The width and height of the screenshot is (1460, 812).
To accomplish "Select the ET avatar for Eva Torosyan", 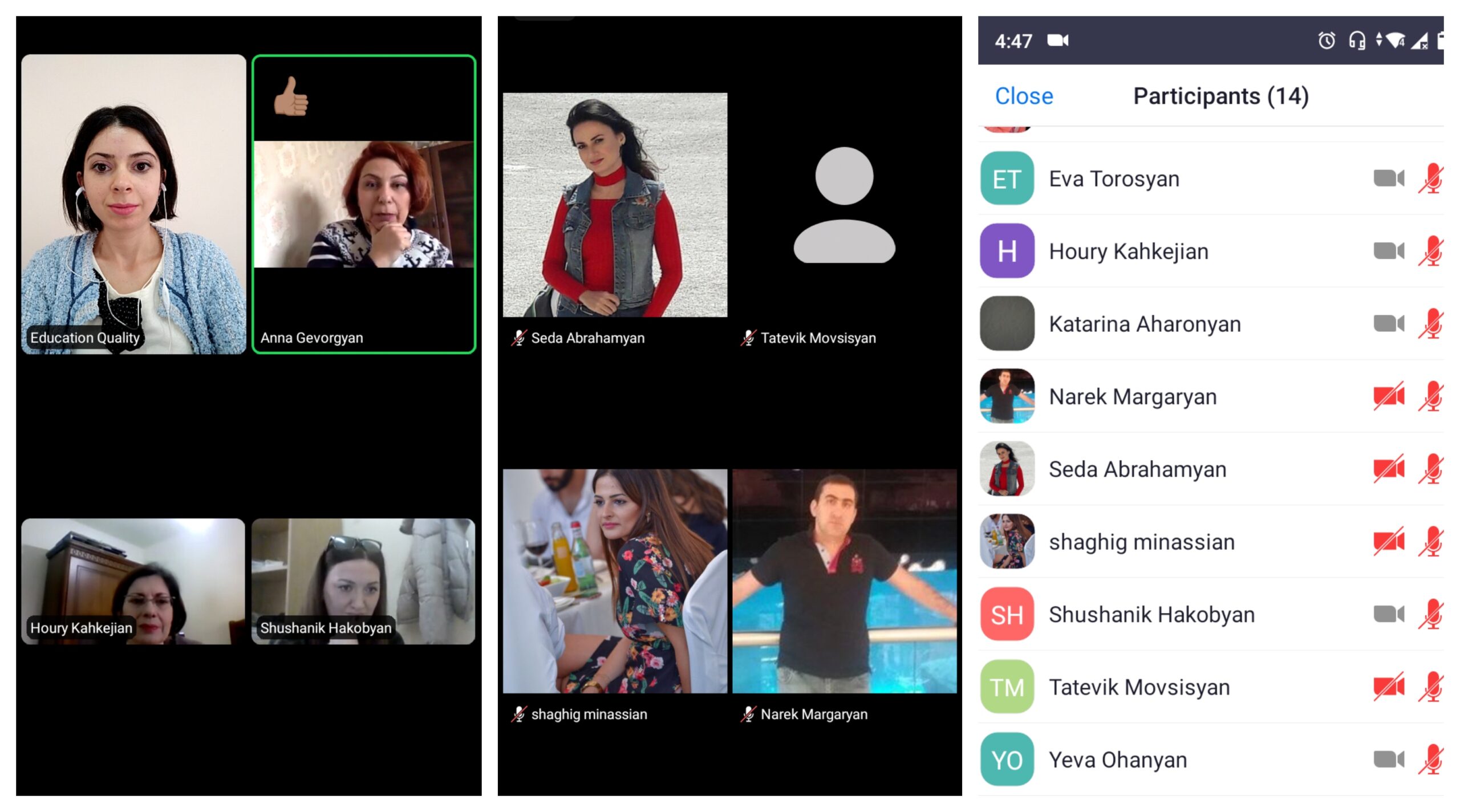I will click(x=1007, y=178).
